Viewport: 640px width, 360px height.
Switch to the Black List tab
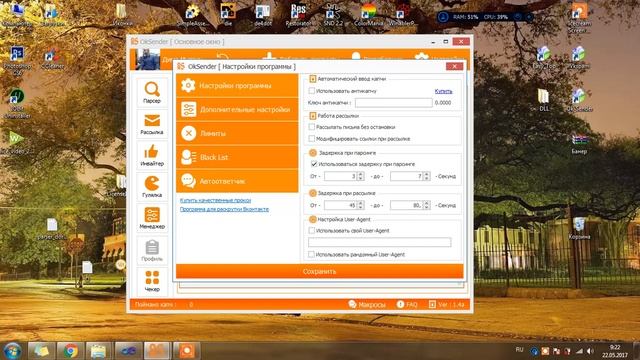point(237,157)
